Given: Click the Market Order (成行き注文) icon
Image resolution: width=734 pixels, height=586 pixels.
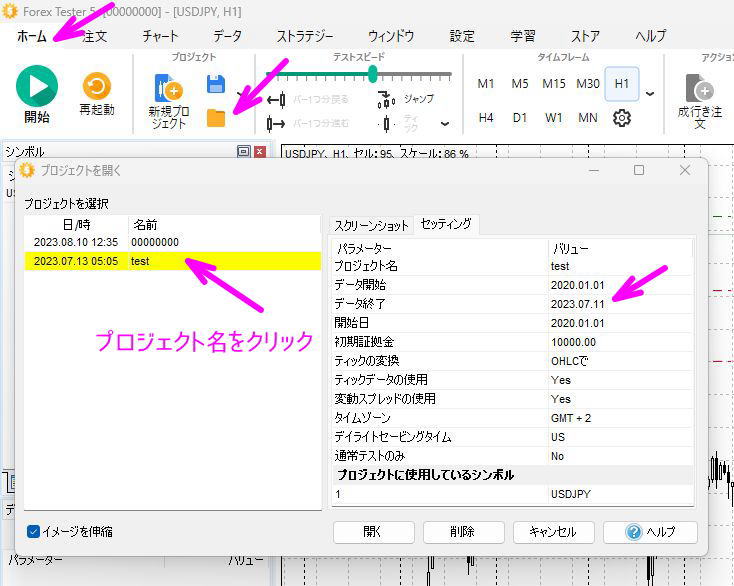Looking at the screenshot, I should (x=699, y=88).
